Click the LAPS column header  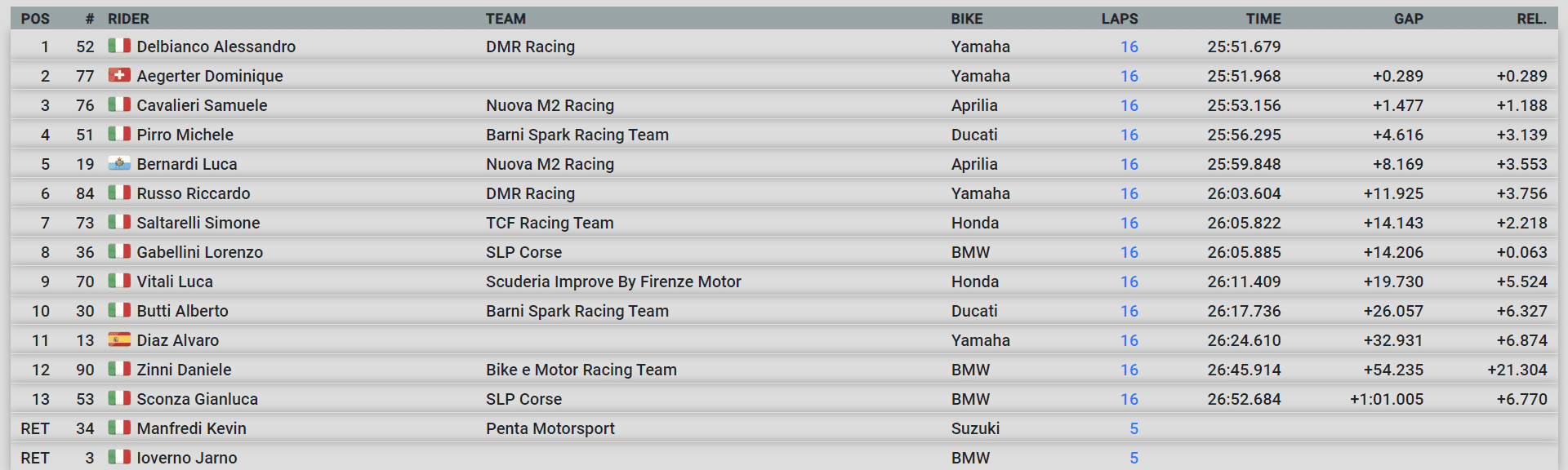(1119, 19)
